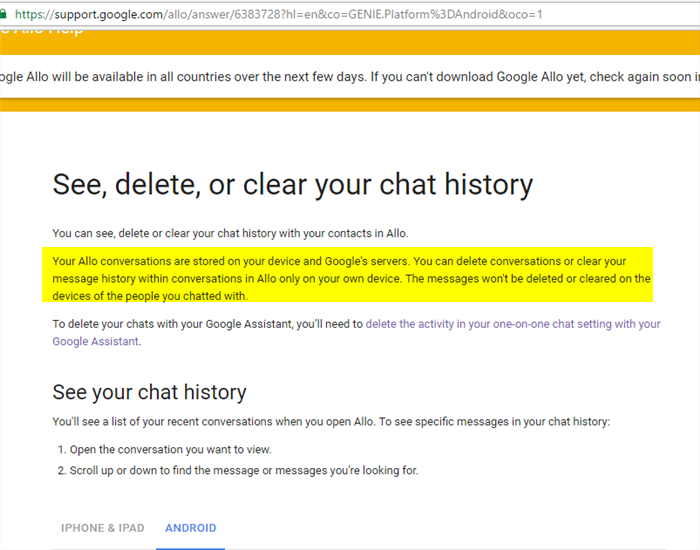This screenshot has width=700, height=550.
Task: Switch to the ANDROID tab
Action: coord(191,528)
